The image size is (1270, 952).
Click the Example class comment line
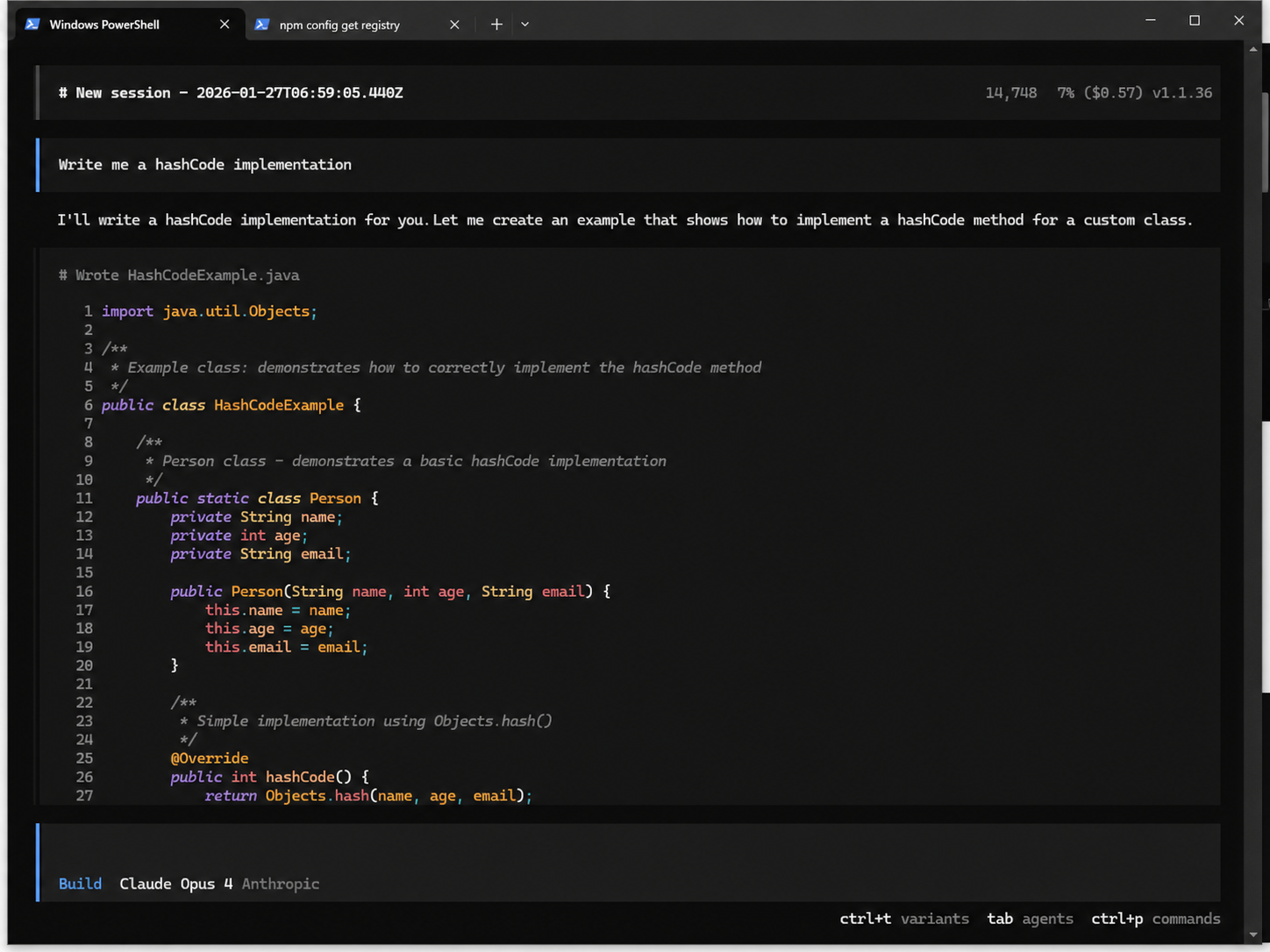(x=436, y=367)
